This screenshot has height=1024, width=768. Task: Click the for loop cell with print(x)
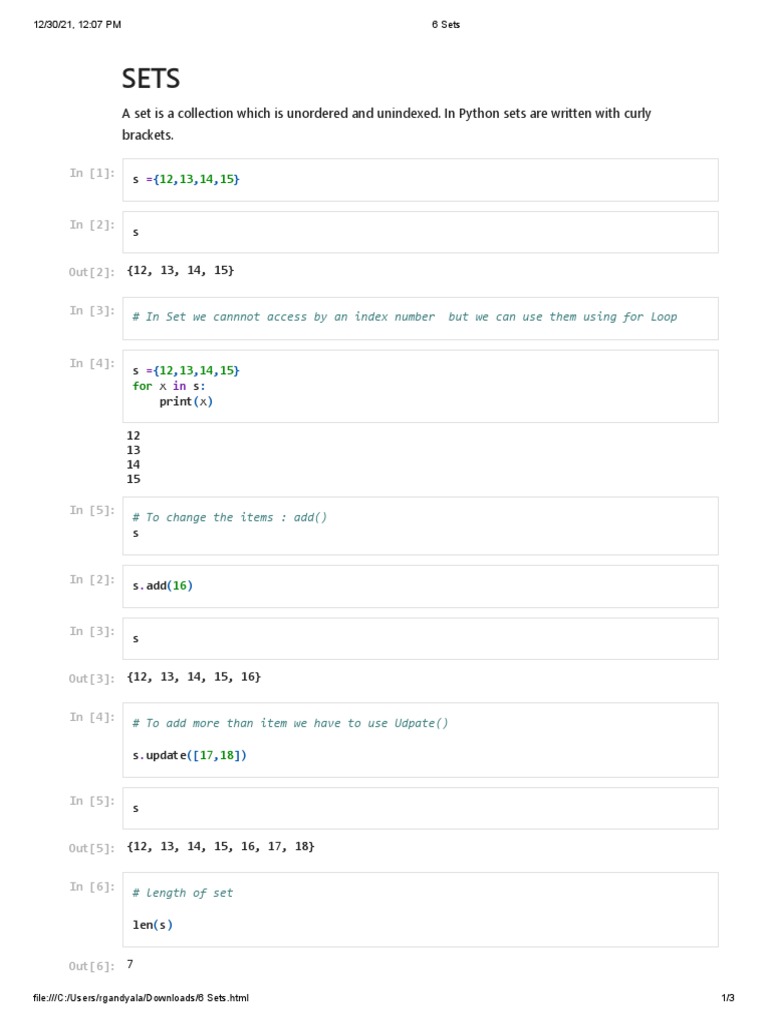[x=420, y=386]
